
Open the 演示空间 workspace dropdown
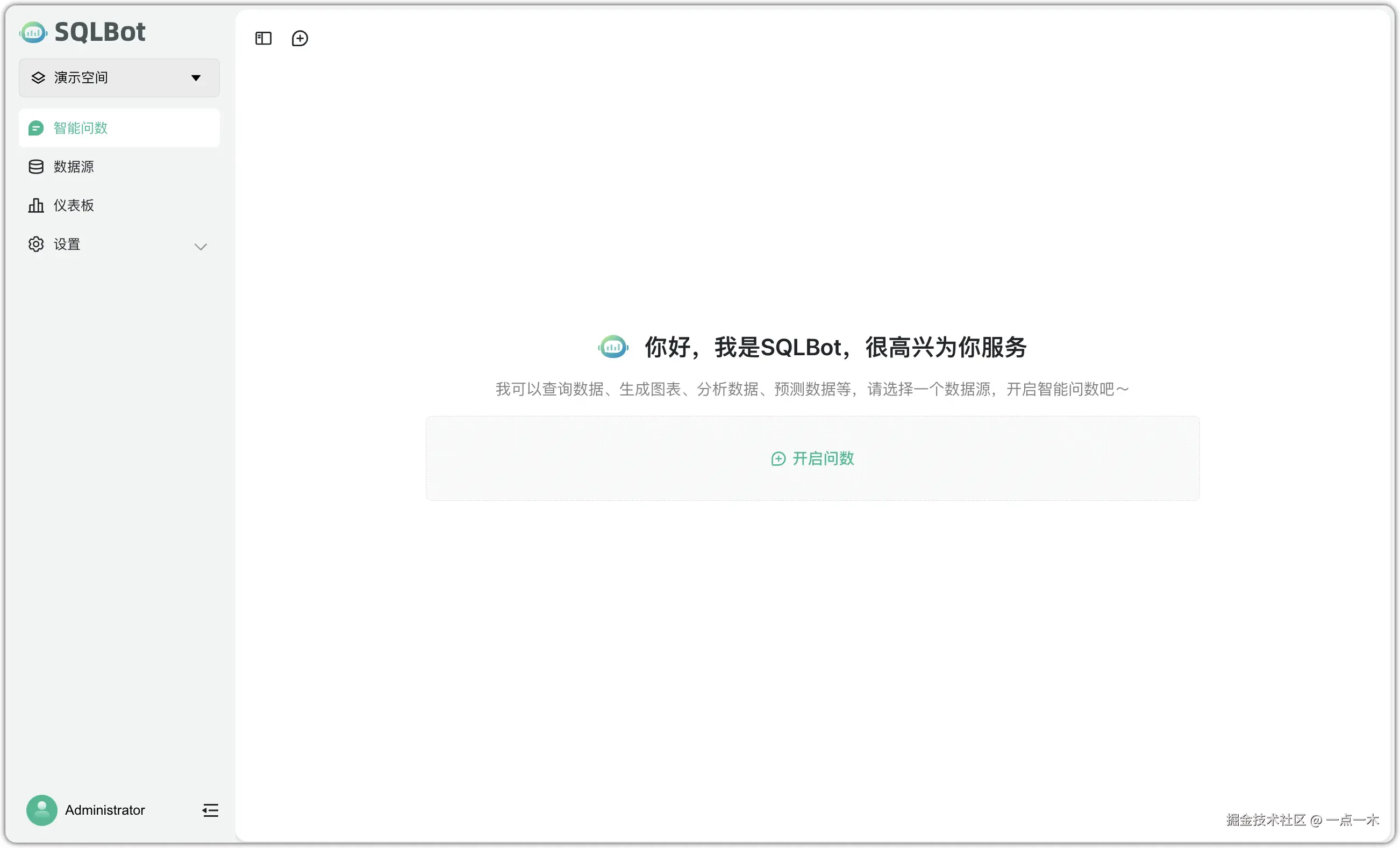coord(119,78)
